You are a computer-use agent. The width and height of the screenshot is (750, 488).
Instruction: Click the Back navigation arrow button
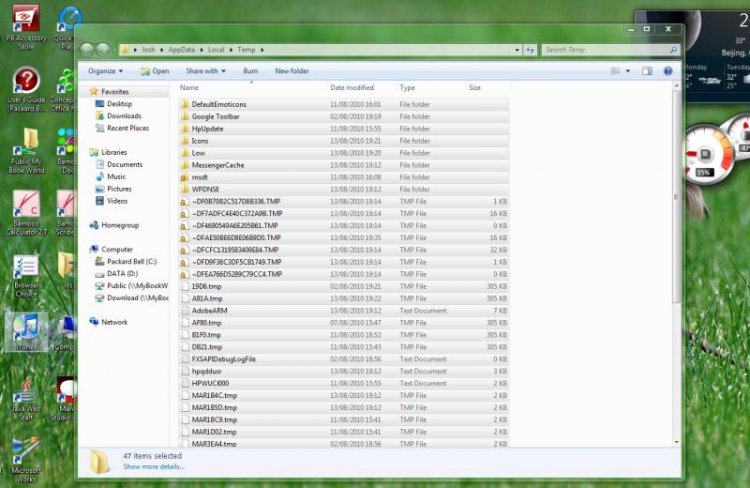point(87,49)
